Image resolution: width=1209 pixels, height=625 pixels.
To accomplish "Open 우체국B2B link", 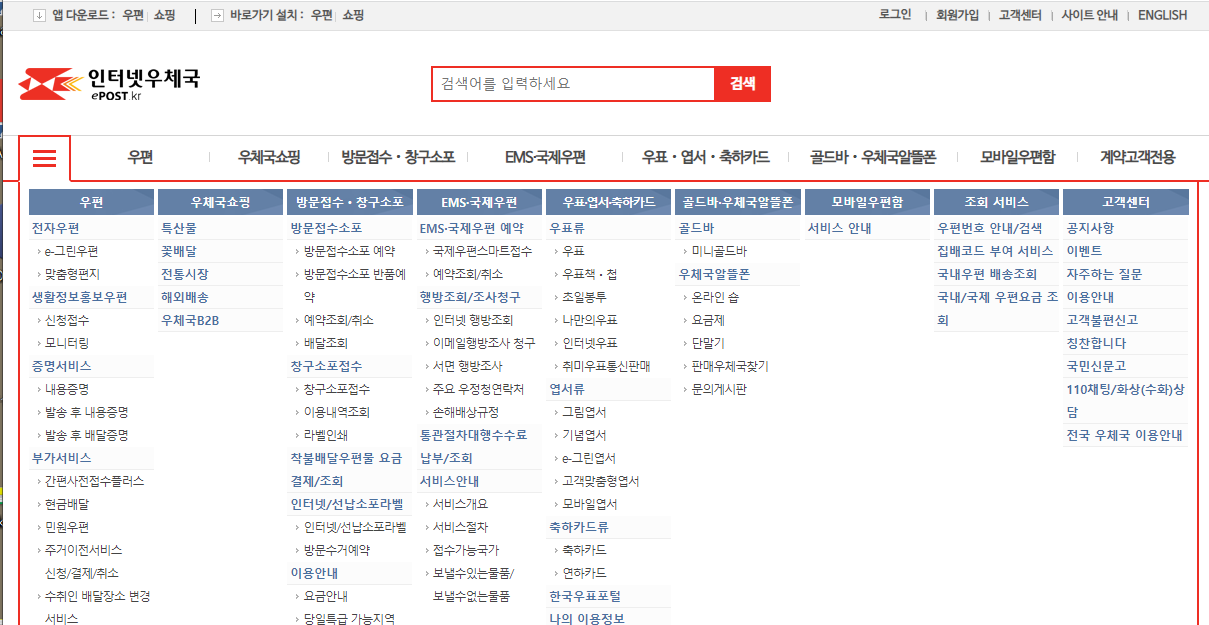I will coord(190,320).
